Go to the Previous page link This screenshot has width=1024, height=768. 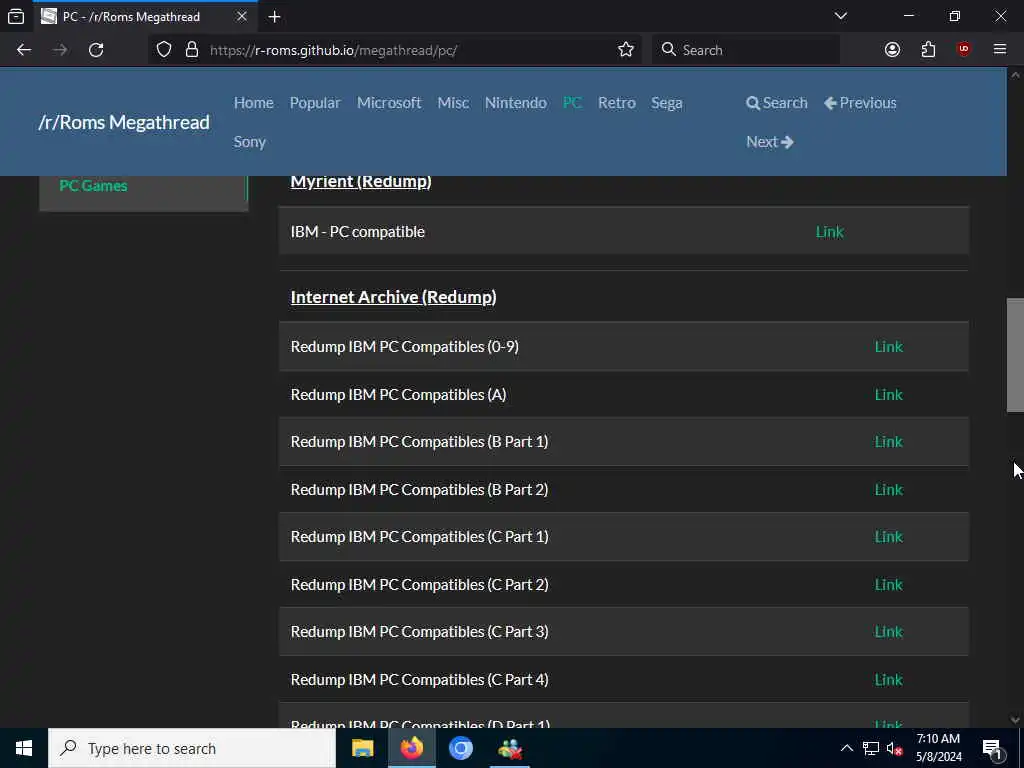click(860, 103)
